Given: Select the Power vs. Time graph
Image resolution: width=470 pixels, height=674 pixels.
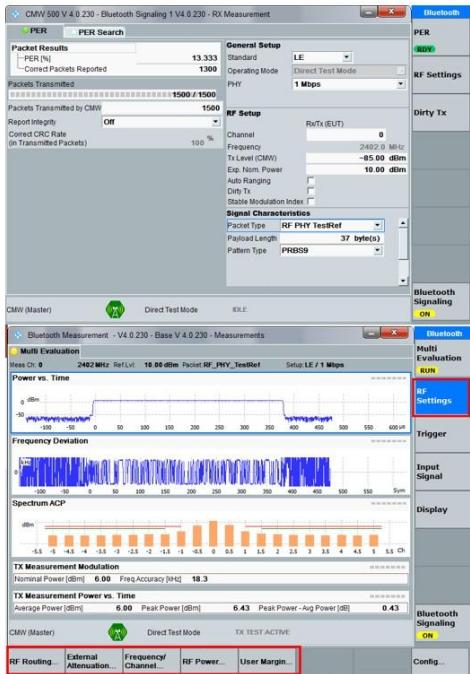Looking at the screenshot, I should 210,403.
